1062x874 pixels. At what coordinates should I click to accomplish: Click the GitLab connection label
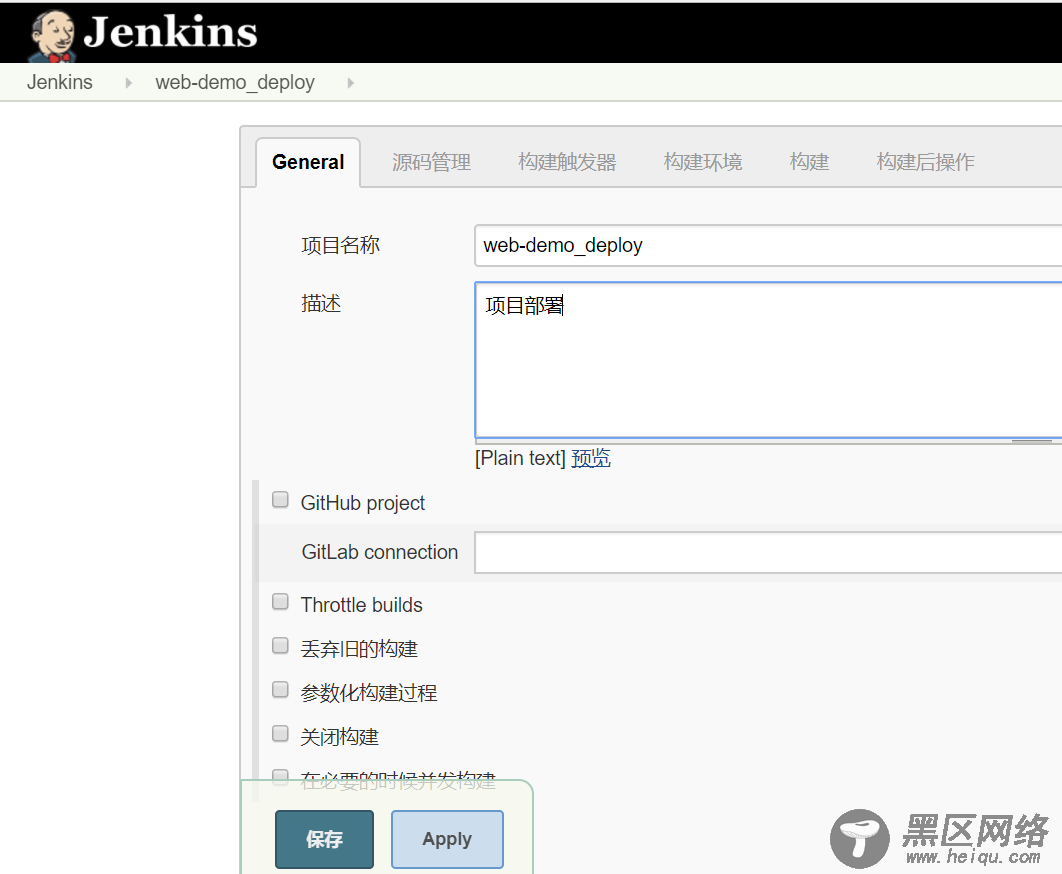tap(380, 552)
